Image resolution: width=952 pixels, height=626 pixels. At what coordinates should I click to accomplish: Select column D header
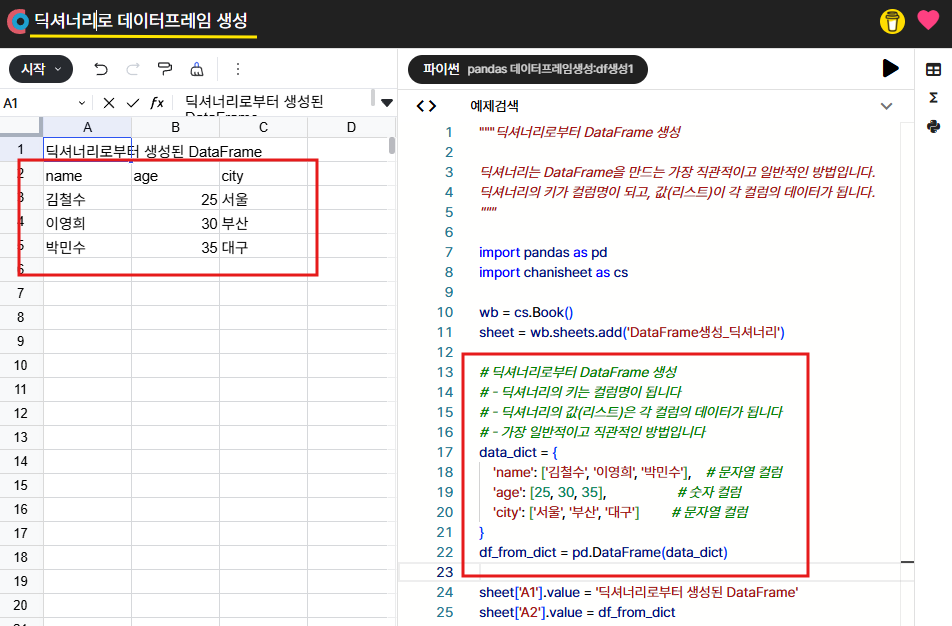(351, 127)
